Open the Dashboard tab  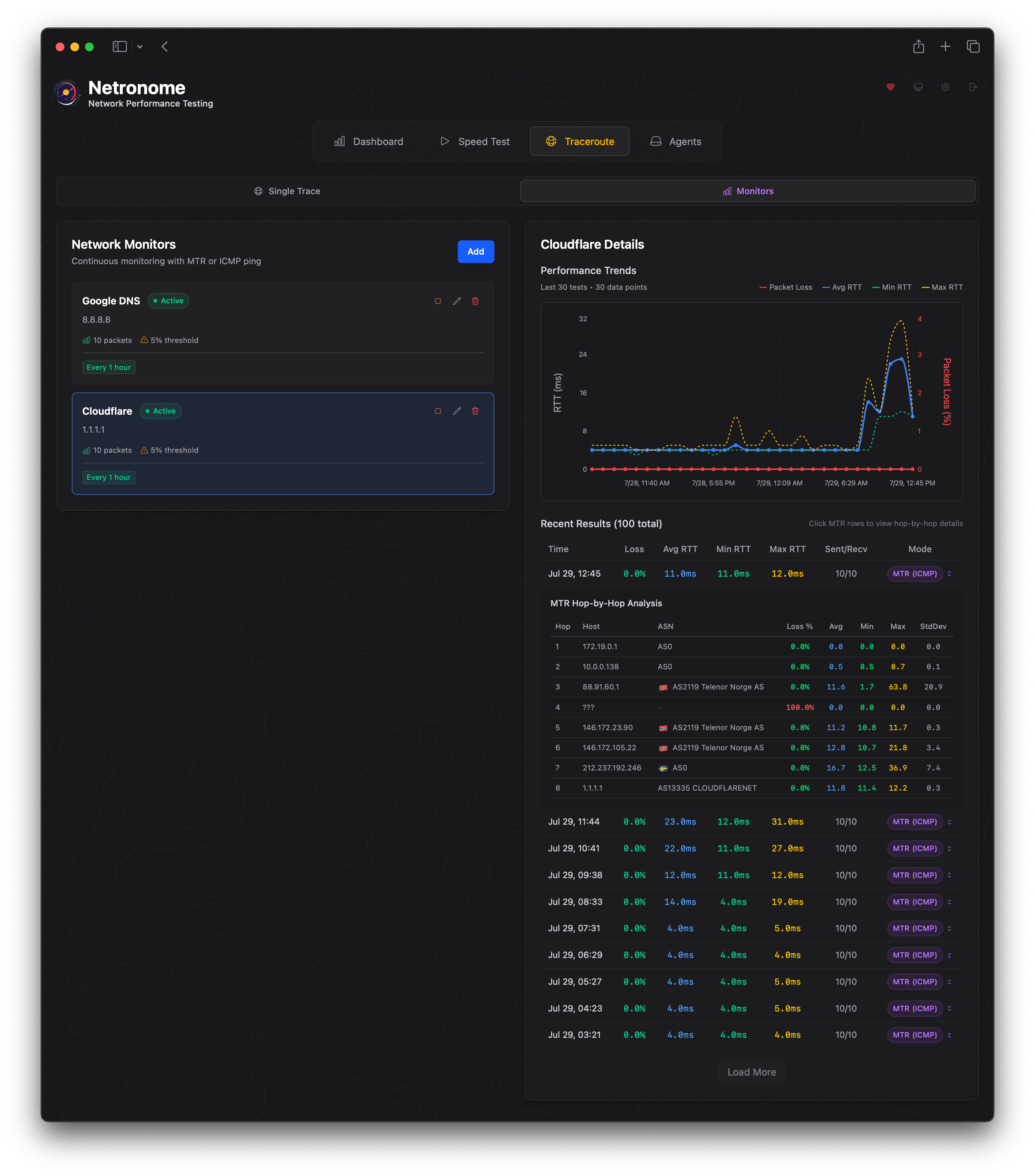pyautogui.click(x=369, y=141)
